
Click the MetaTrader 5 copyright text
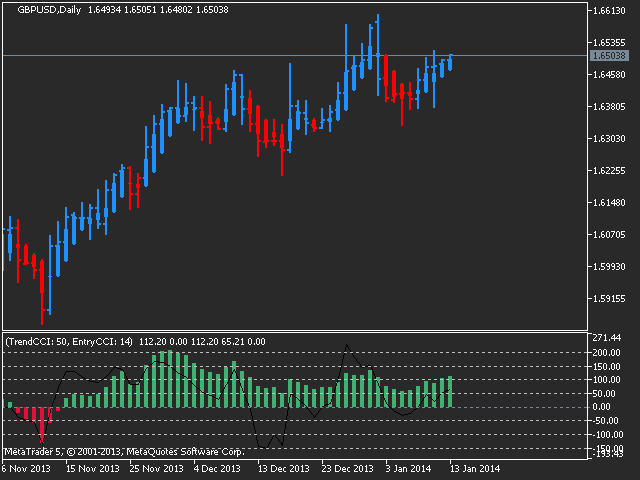[x=124, y=451]
